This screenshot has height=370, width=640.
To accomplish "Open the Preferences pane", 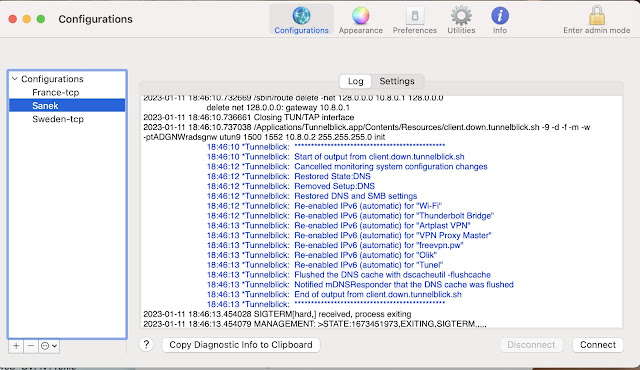I will (x=415, y=20).
